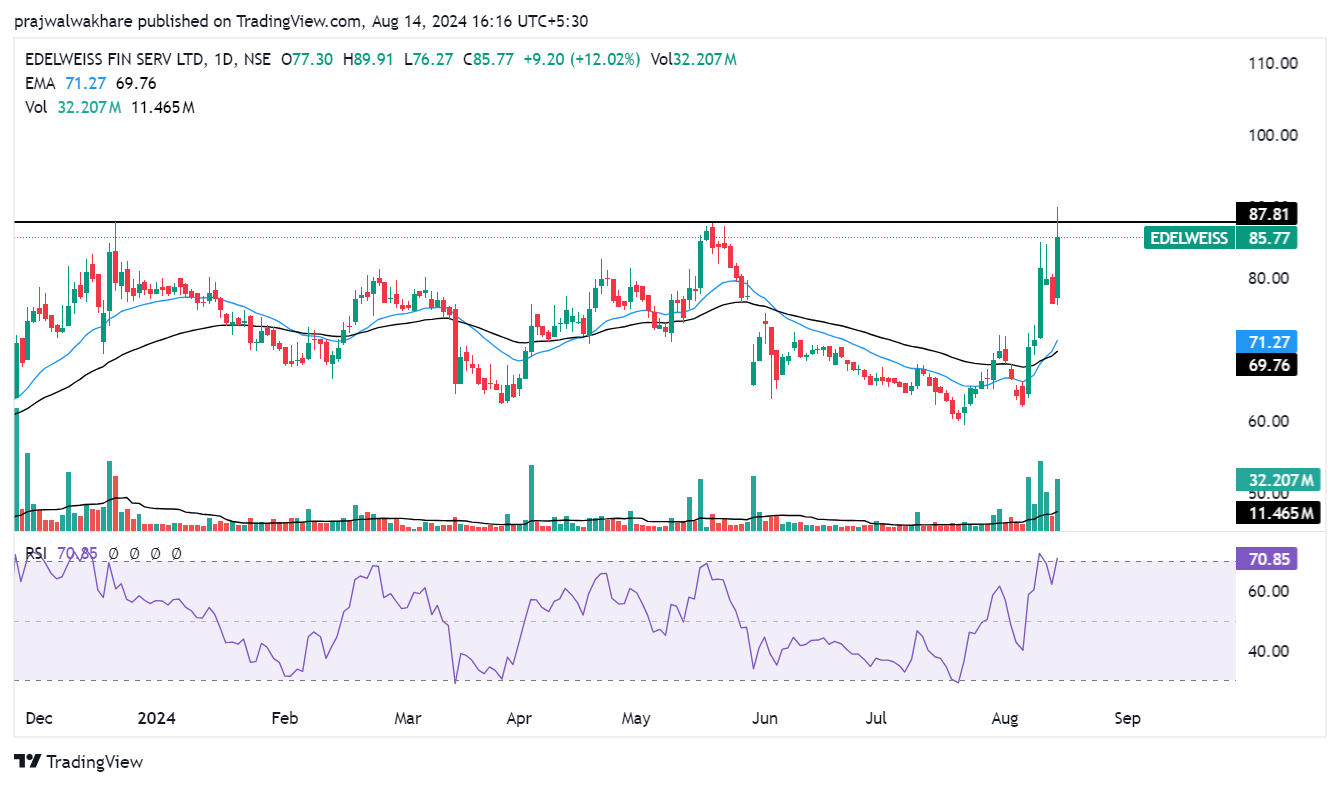Click the 40.00 tick on RSI axis
Viewport: 1340px width, 785px height.
[1266, 651]
